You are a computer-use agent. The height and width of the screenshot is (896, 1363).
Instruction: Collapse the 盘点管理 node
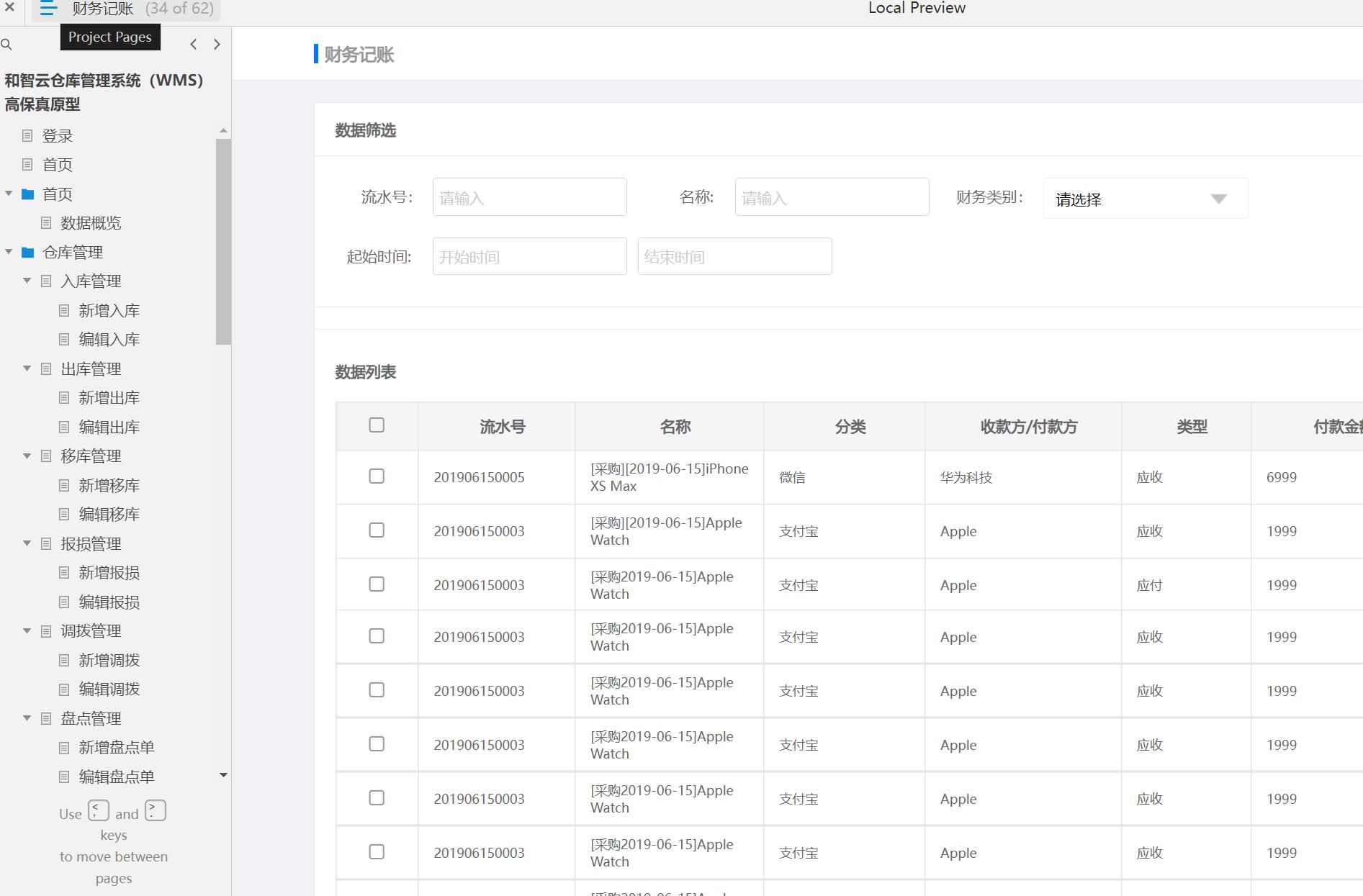coord(27,718)
